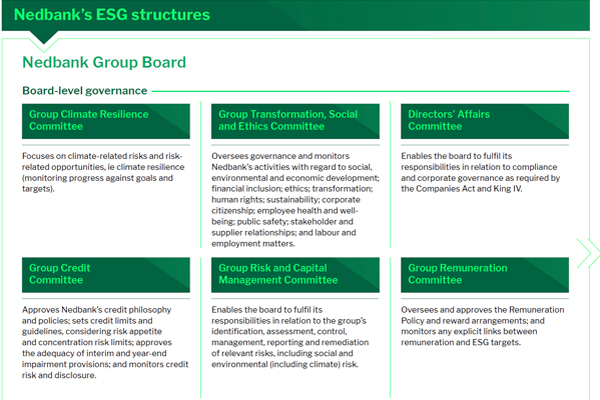The width and height of the screenshot is (600, 400).
Task: Select the Directors' Affairs Committee header
Action: click(485, 121)
